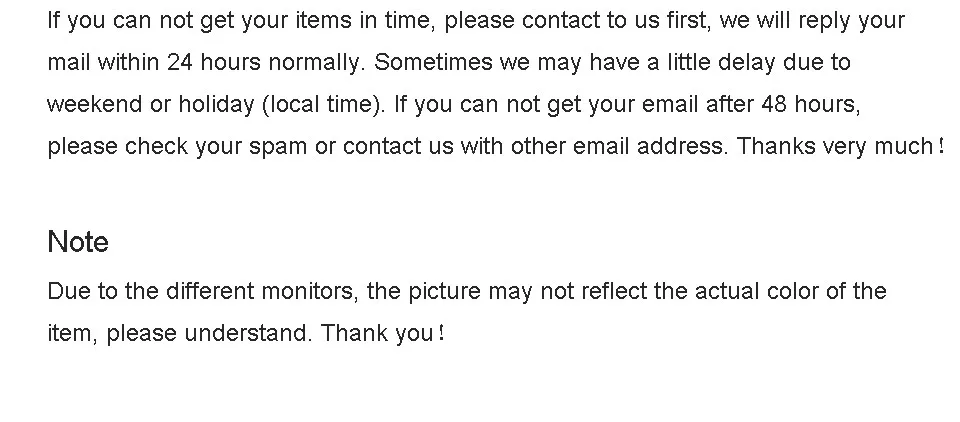Click the "Note" heading
This screenshot has height=422, width=960.
click(x=78, y=242)
